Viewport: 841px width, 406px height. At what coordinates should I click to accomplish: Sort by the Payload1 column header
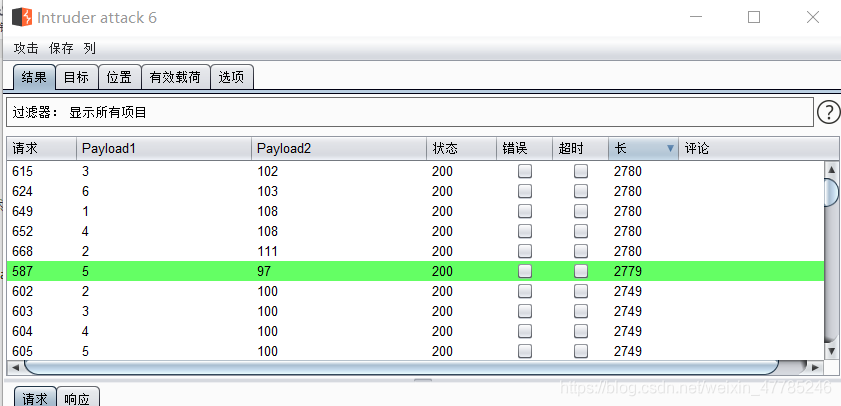point(164,149)
